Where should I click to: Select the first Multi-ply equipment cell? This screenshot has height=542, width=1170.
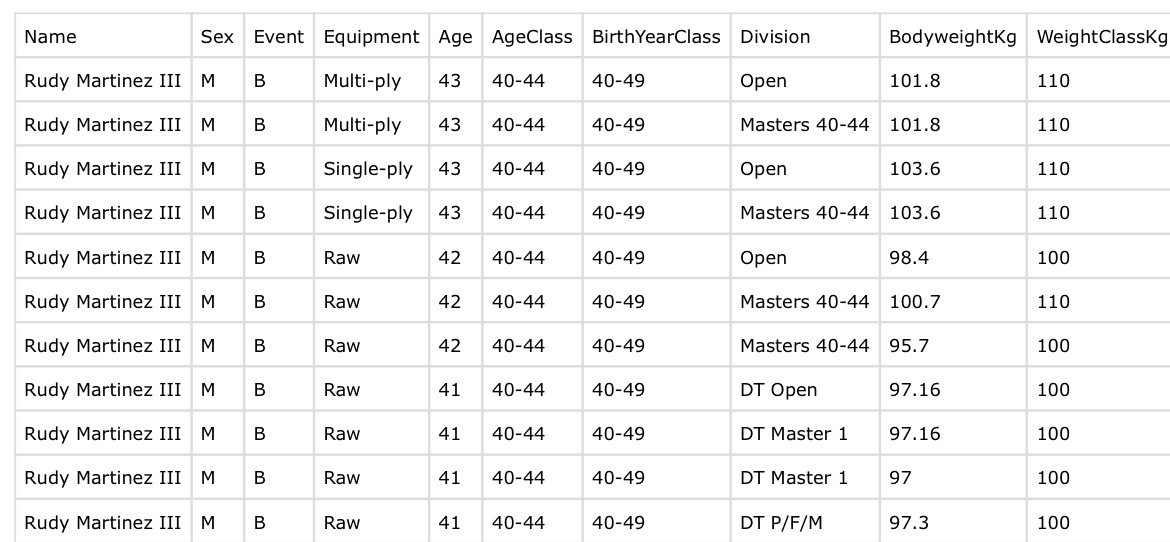tap(362, 81)
